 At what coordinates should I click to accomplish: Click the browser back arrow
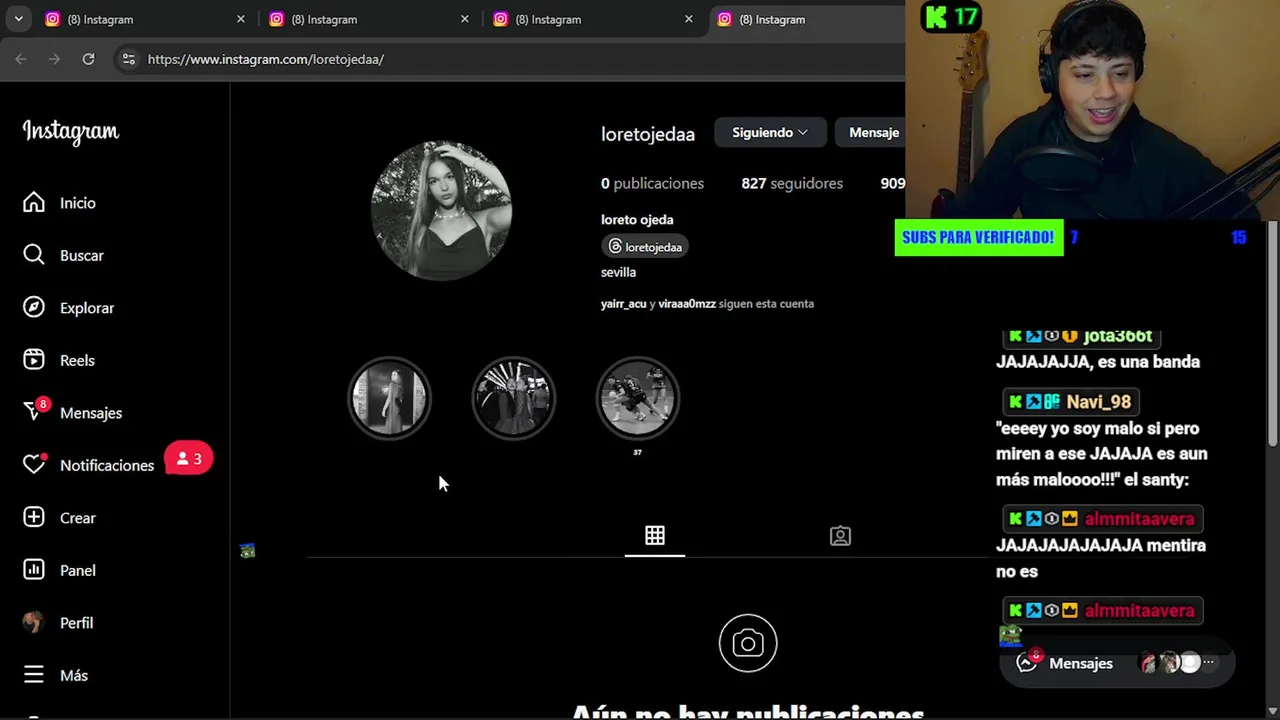click(x=21, y=59)
